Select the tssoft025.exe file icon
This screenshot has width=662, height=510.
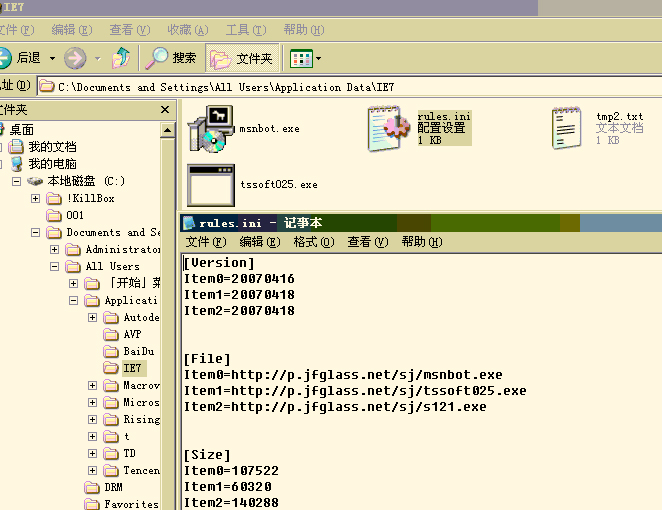pyautogui.click(x=211, y=185)
